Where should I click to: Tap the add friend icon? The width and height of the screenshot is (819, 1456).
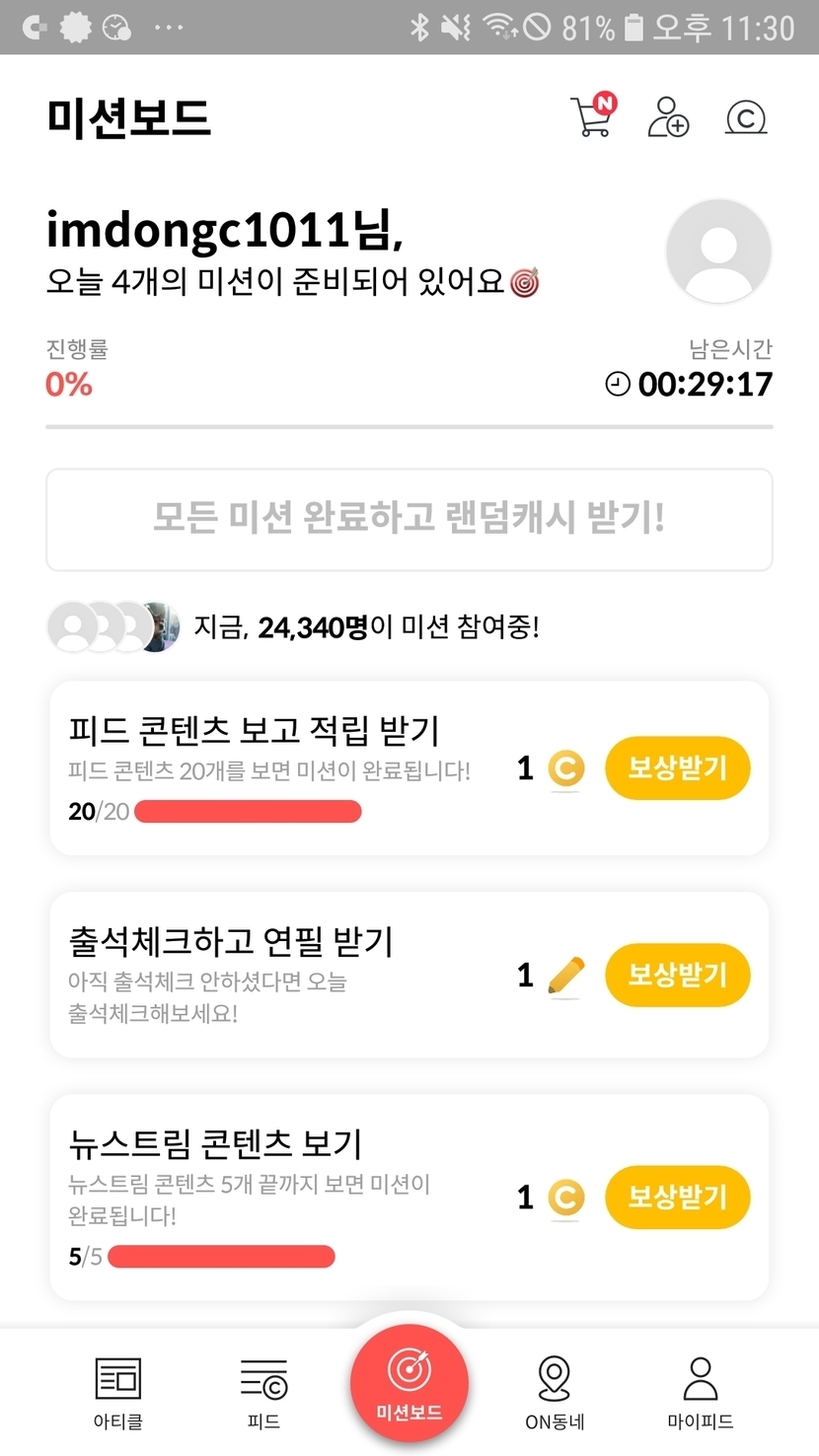(668, 117)
